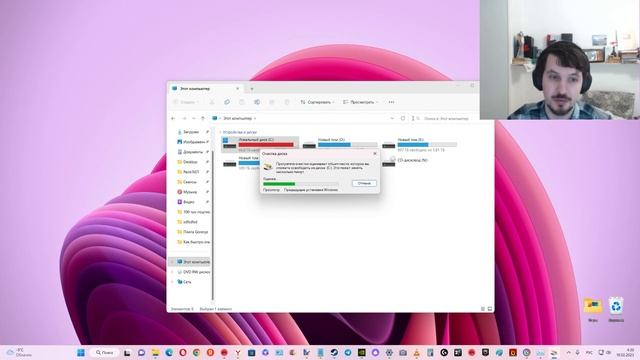Image resolution: width=640 pixels, height=360 pixels.
Task: Select DVD RW дисковод in the navigation pane
Action: 193,272
